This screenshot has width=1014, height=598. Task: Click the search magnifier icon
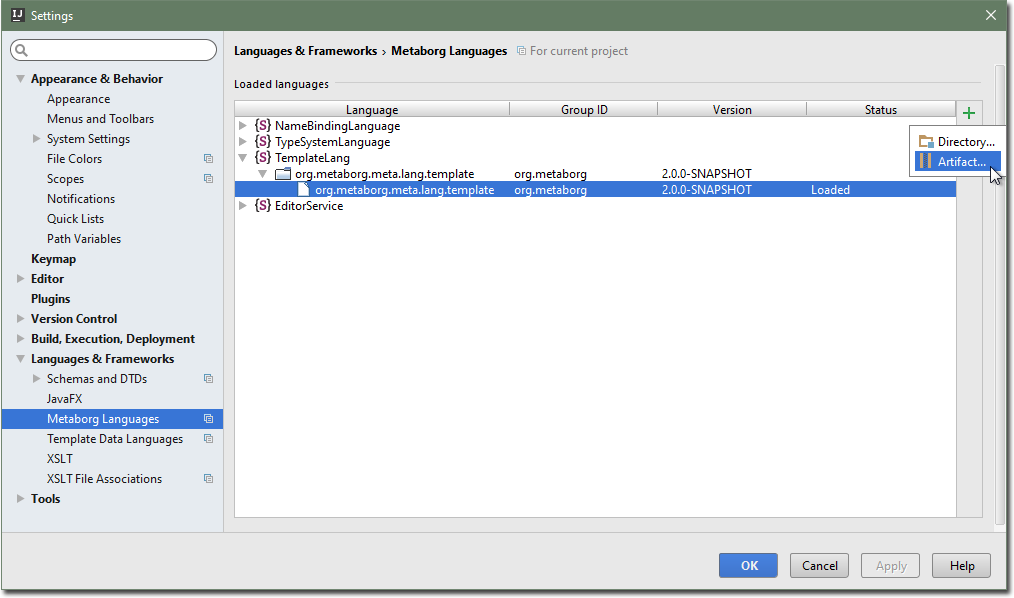coord(21,50)
